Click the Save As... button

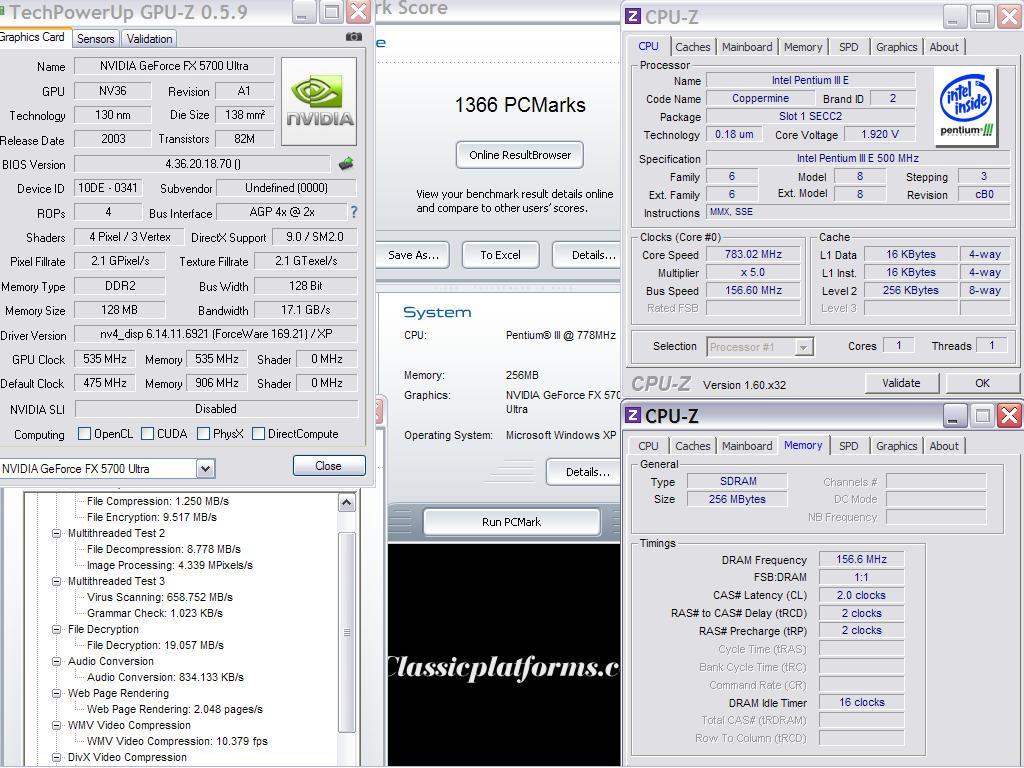pos(413,255)
